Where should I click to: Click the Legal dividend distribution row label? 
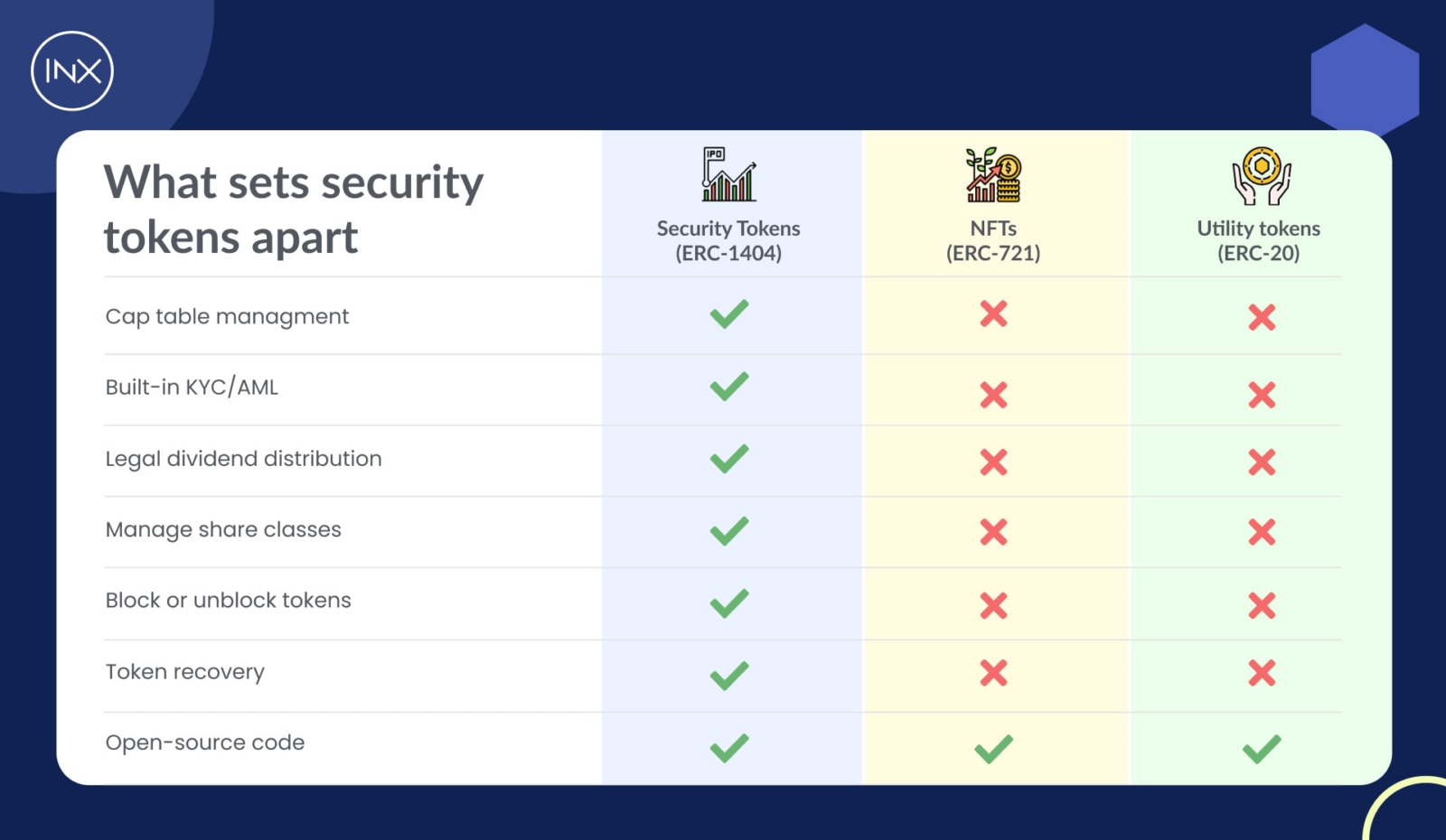click(243, 459)
